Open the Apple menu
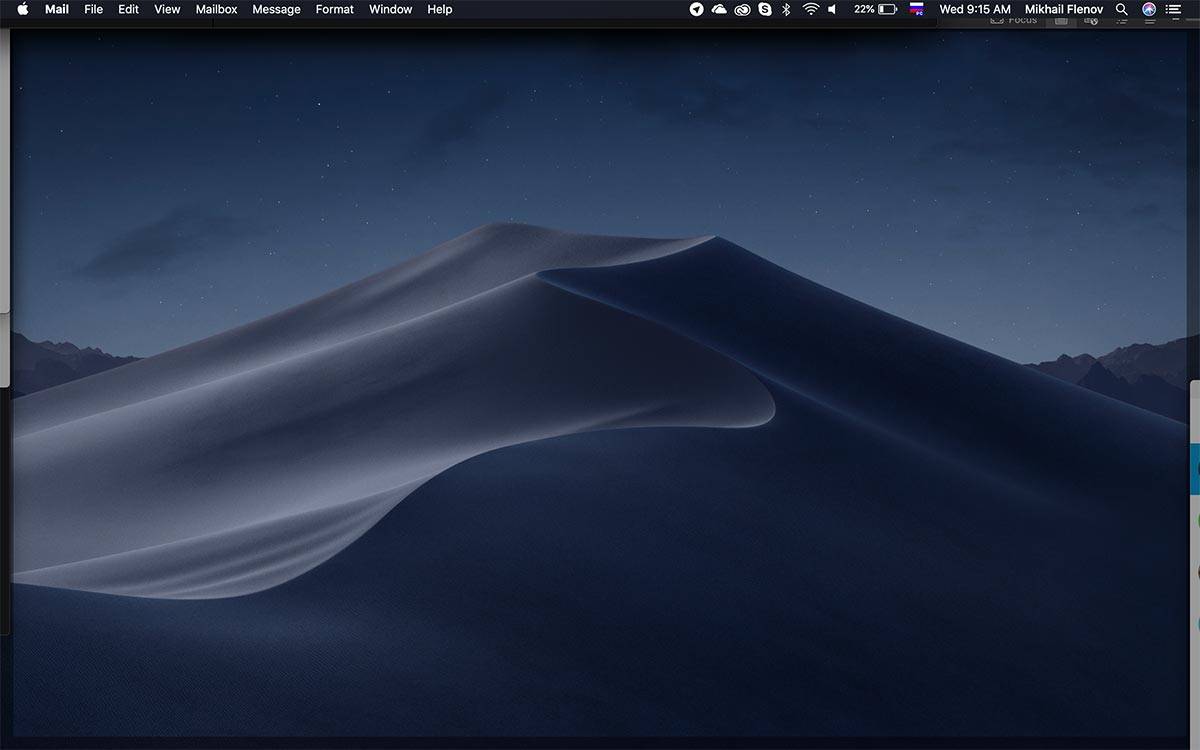This screenshot has width=1200, height=750. pyautogui.click(x=23, y=9)
